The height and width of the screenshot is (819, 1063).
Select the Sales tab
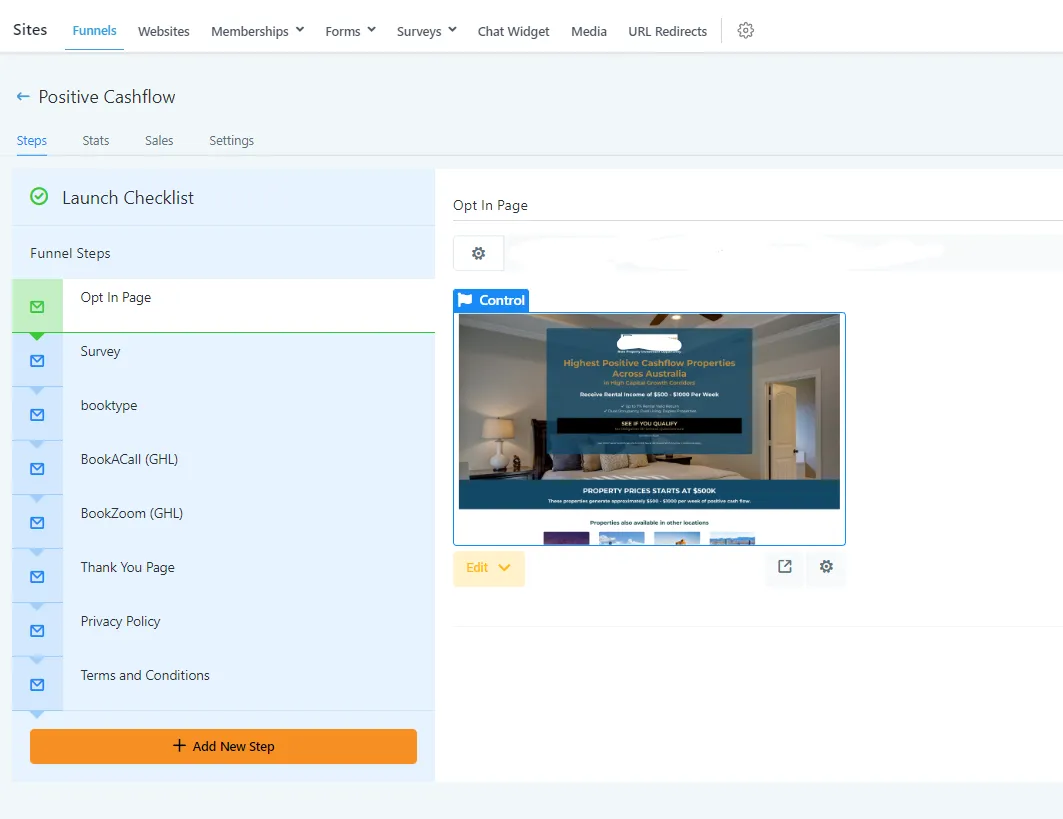coord(159,140)
